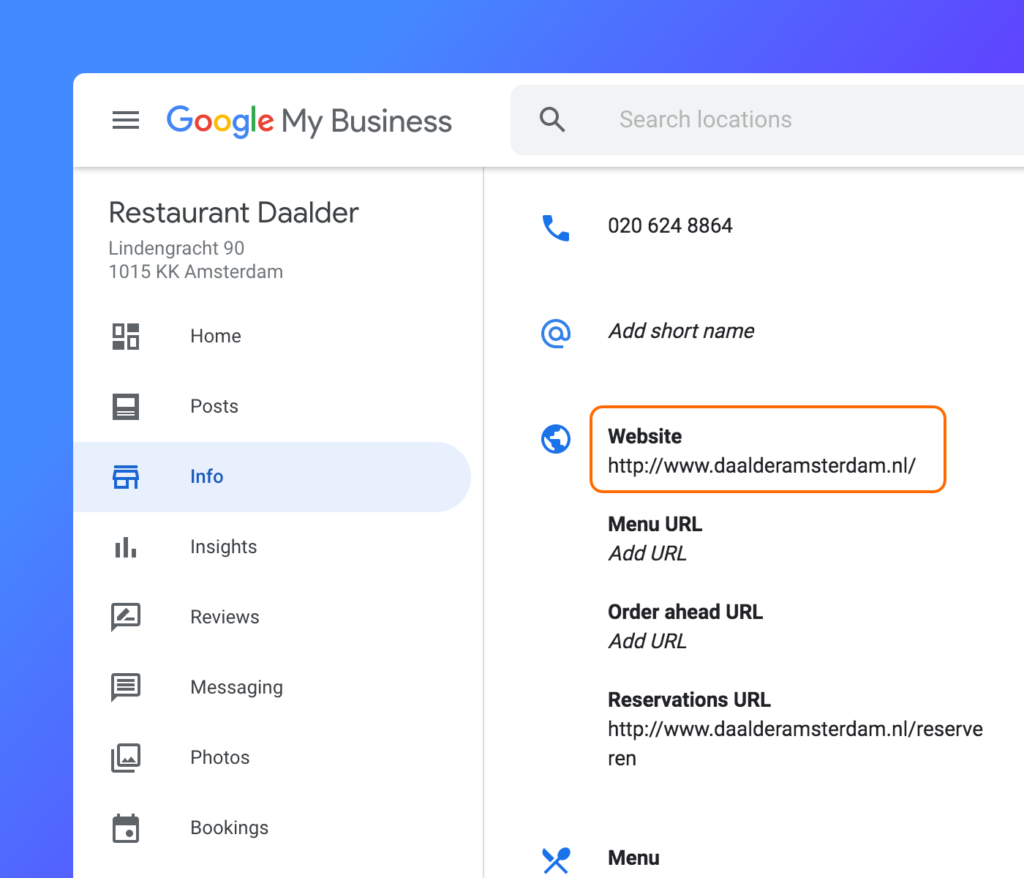Select the Info menu item
Viewport: 1024px width, 878px height.
[207, 477]
